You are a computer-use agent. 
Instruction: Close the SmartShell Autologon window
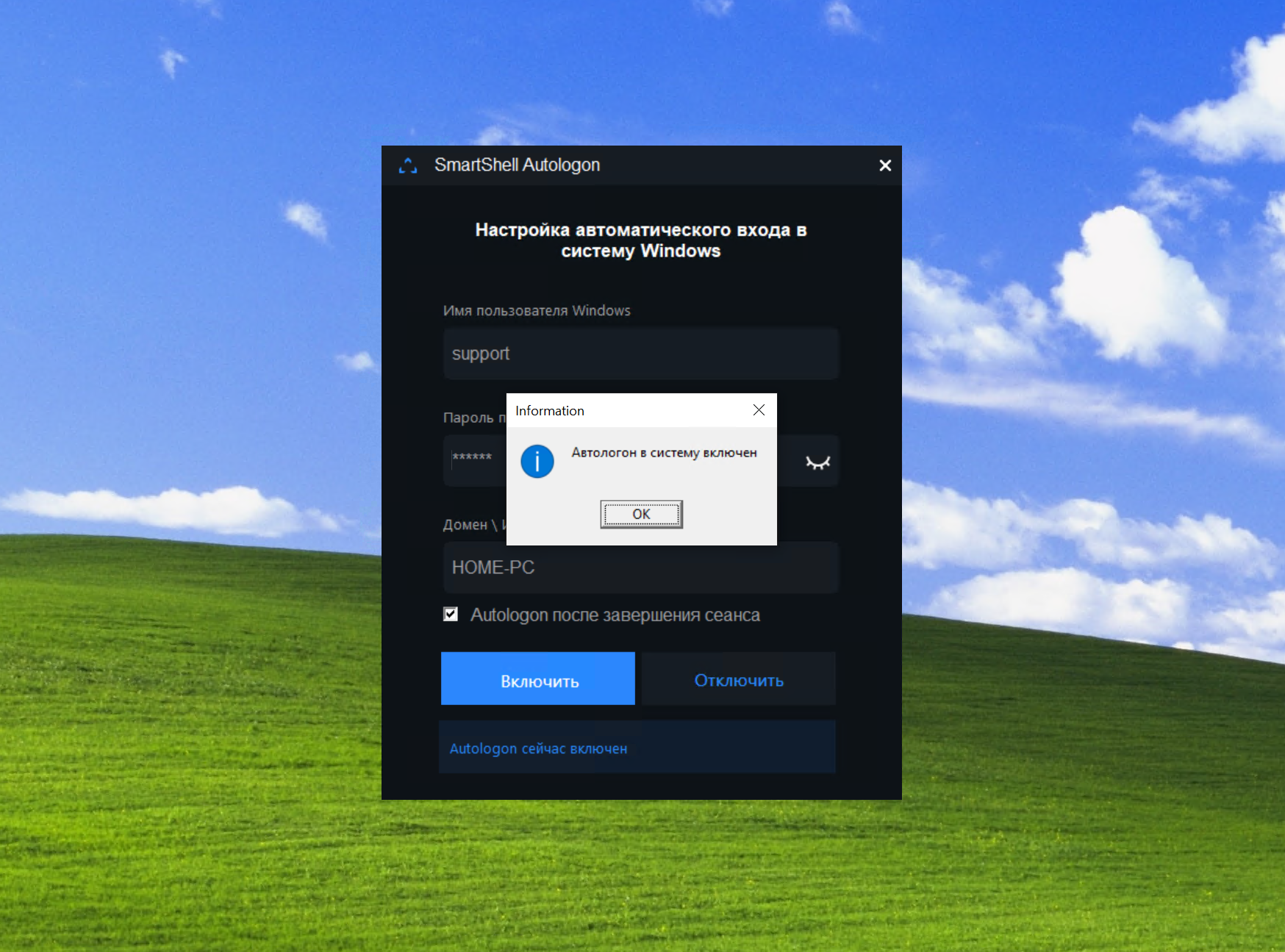885,165
